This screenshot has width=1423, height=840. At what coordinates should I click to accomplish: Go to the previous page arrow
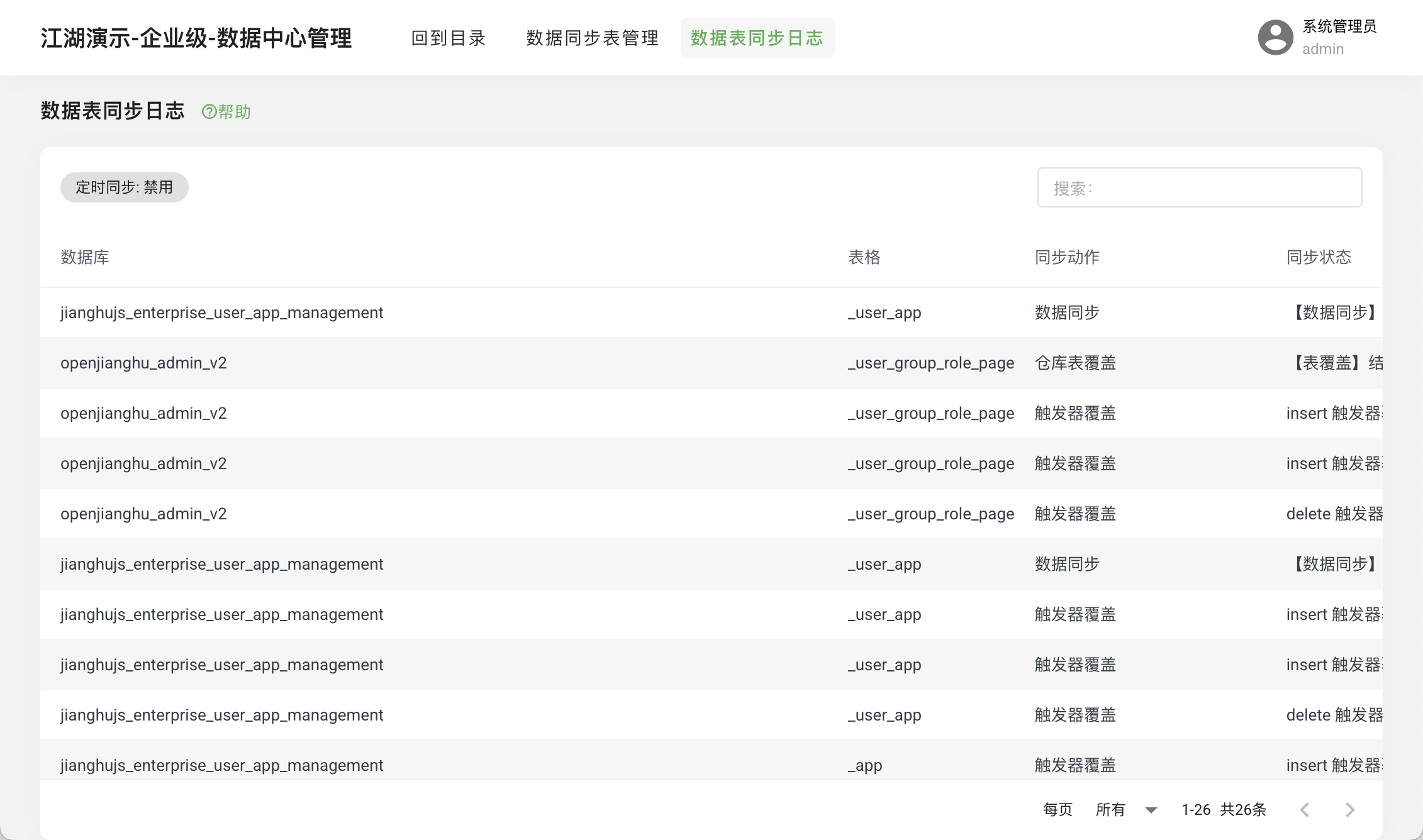1305,810
